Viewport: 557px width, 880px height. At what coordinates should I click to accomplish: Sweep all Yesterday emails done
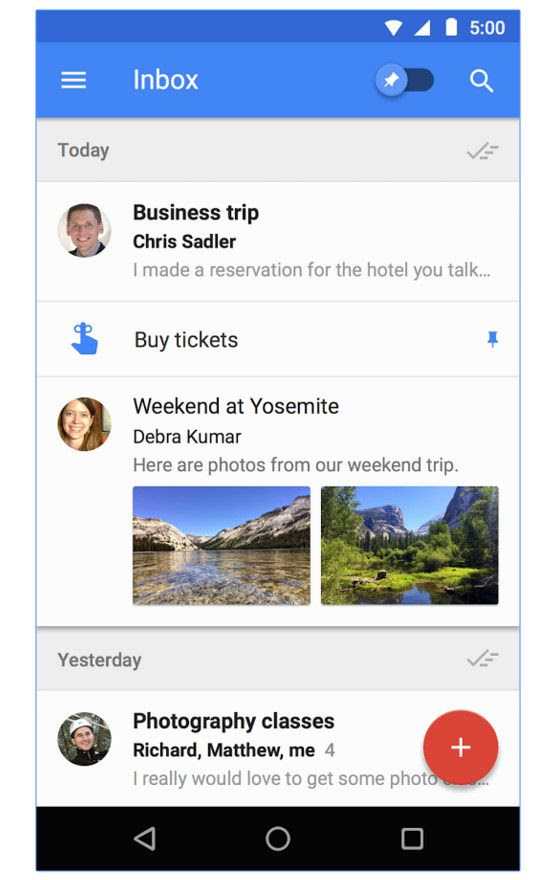point(482,658)
